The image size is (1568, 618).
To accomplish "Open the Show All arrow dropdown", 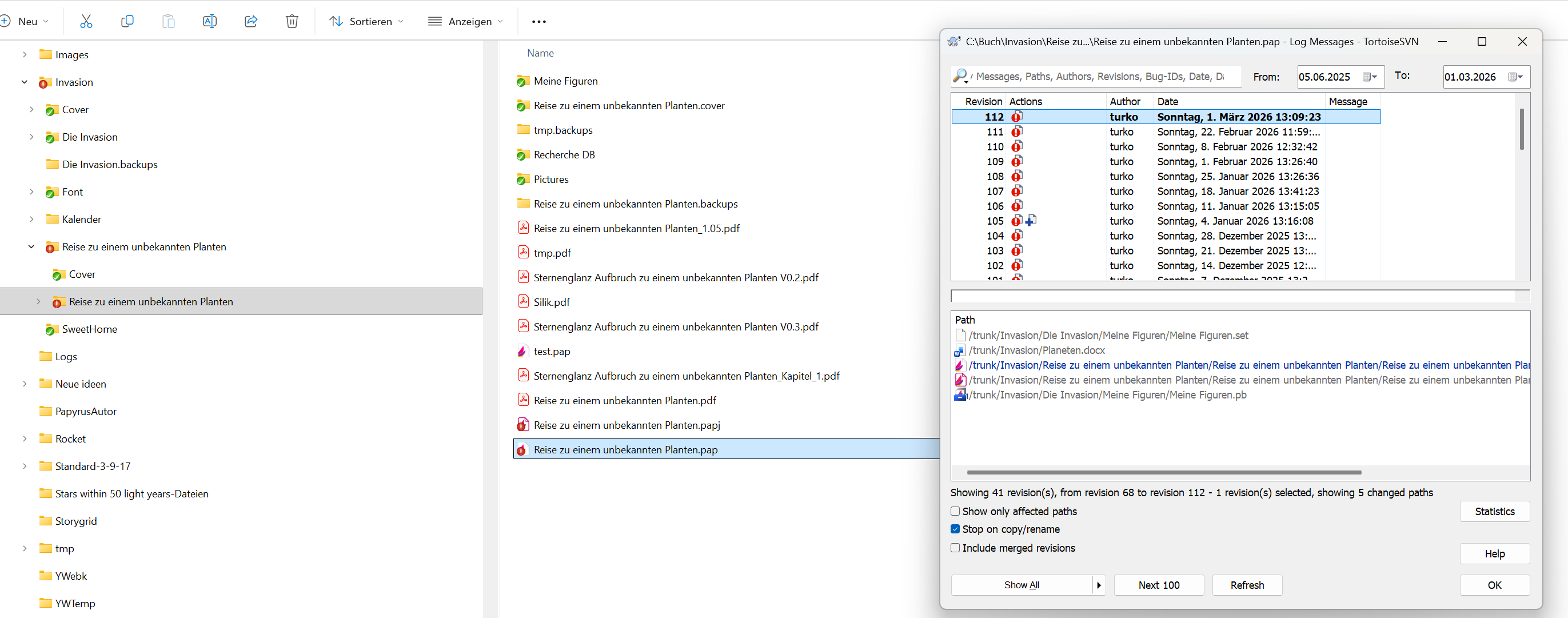I will (1099, 585).
